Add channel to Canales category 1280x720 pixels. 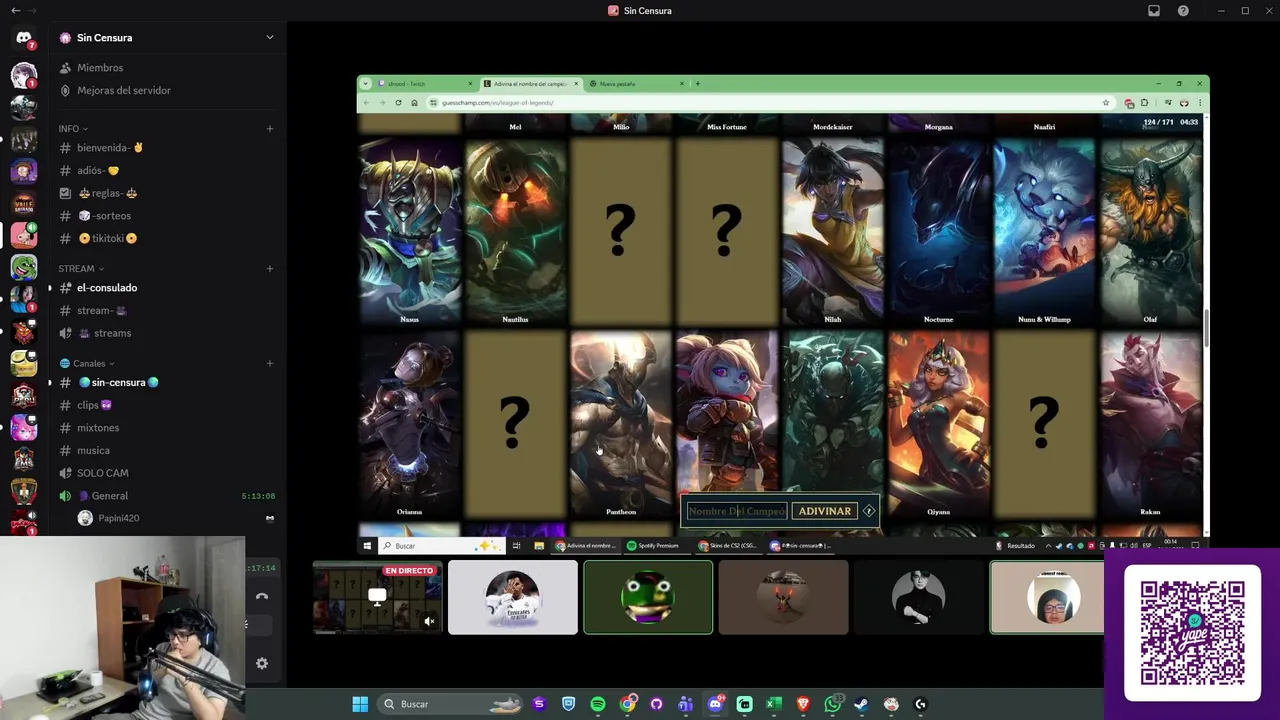pos(270,363)
